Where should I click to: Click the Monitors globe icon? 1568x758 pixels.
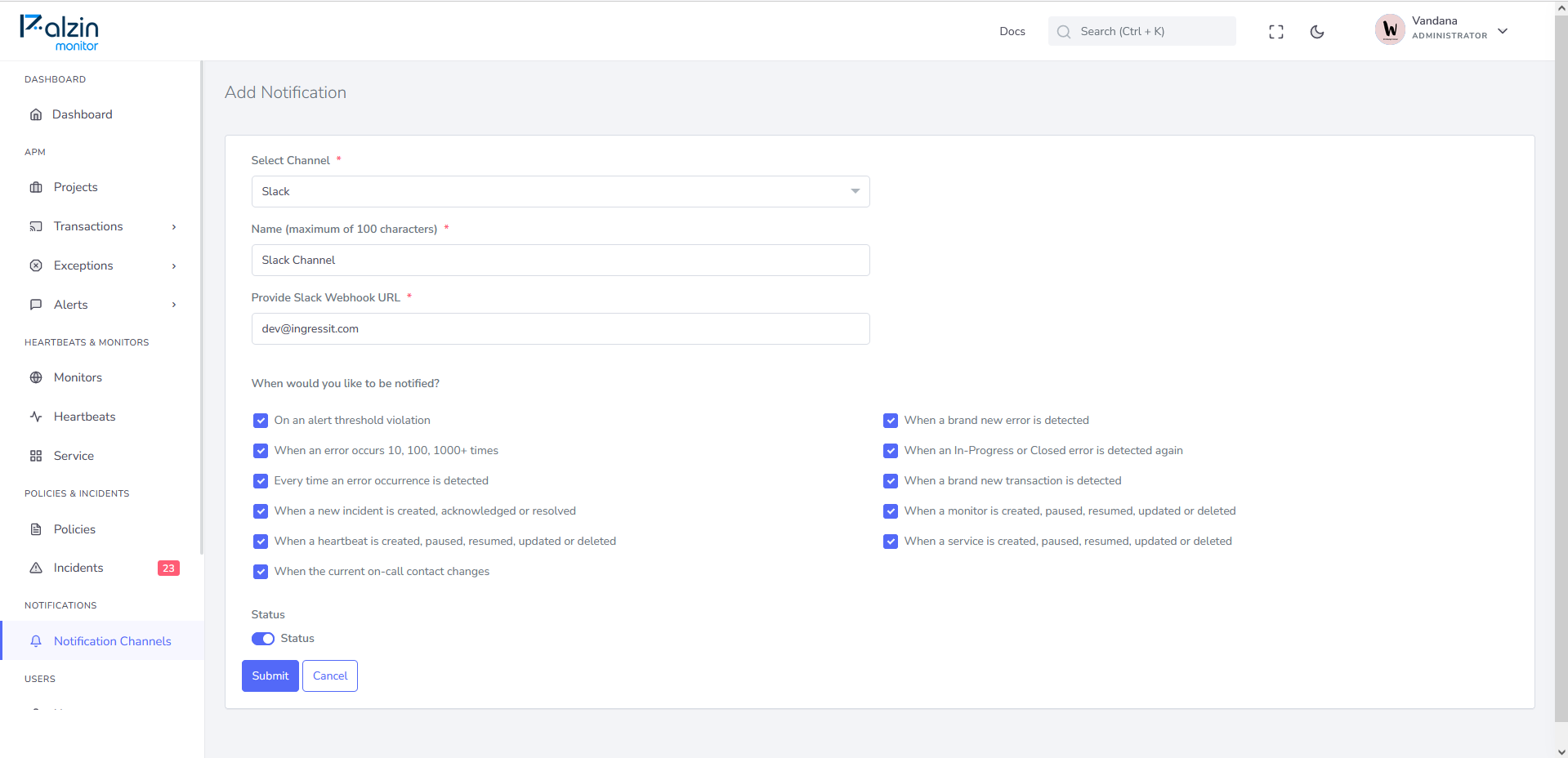point(36,377)
